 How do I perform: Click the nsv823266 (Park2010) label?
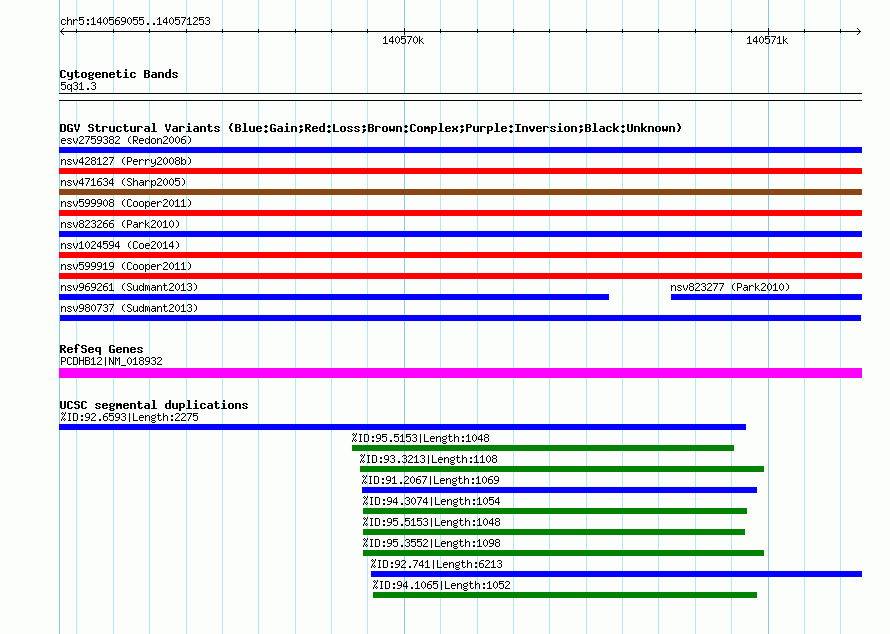[120, 224]
